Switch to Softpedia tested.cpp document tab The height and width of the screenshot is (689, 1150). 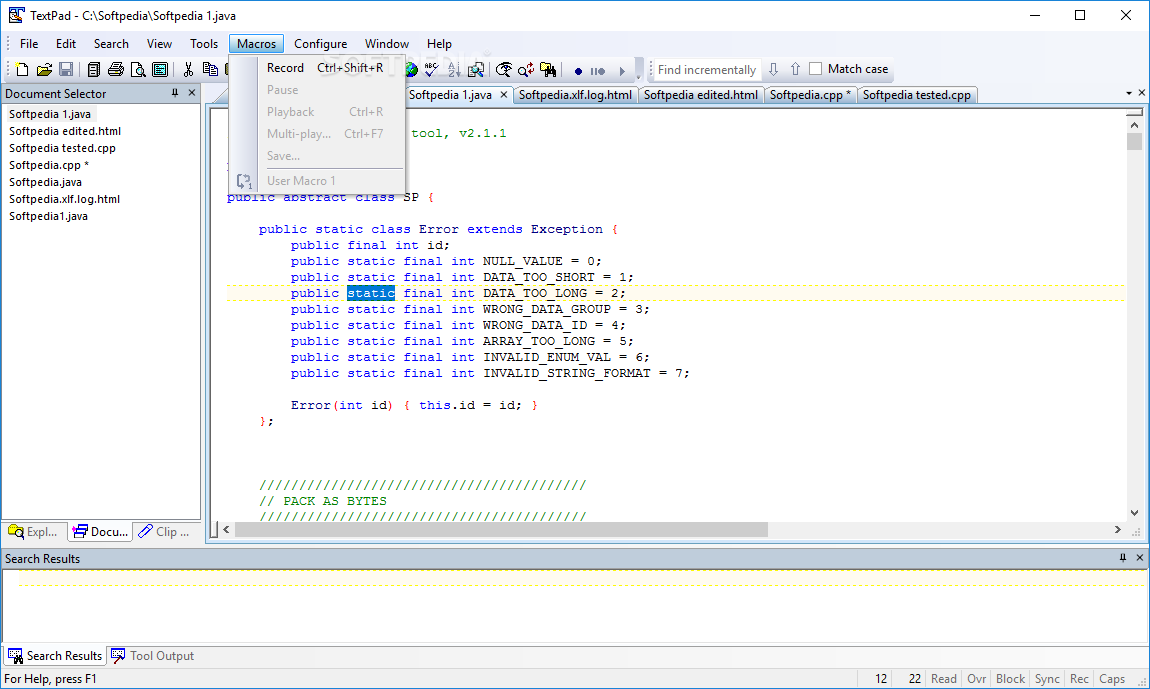click(916, 95)
